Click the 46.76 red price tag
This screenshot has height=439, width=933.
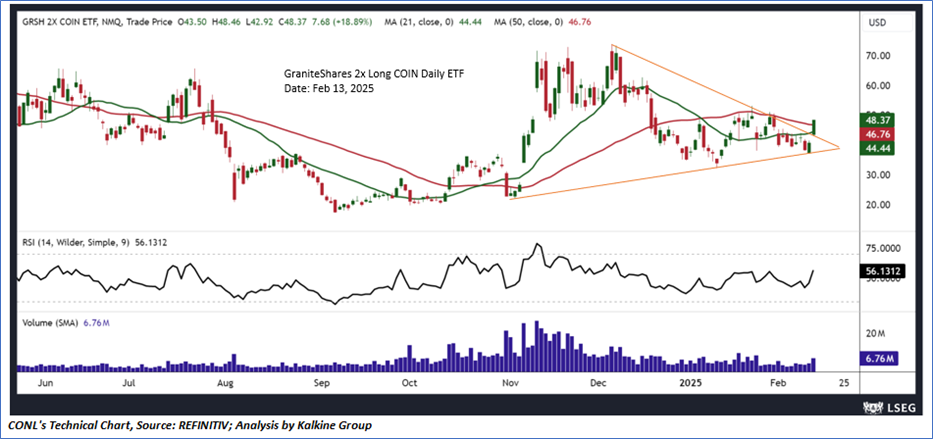[877, 134]
